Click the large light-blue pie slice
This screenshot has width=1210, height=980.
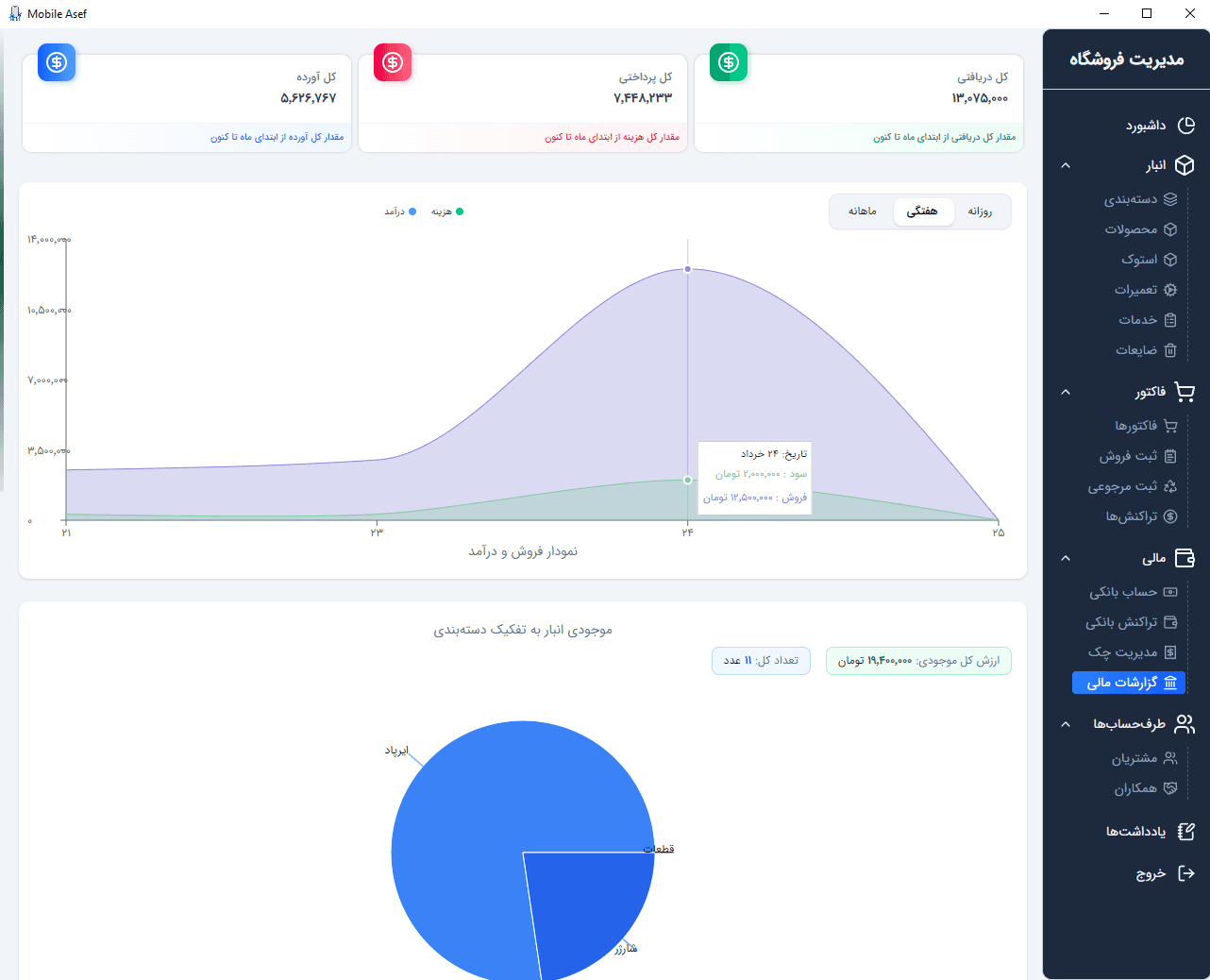pos(472,831)
